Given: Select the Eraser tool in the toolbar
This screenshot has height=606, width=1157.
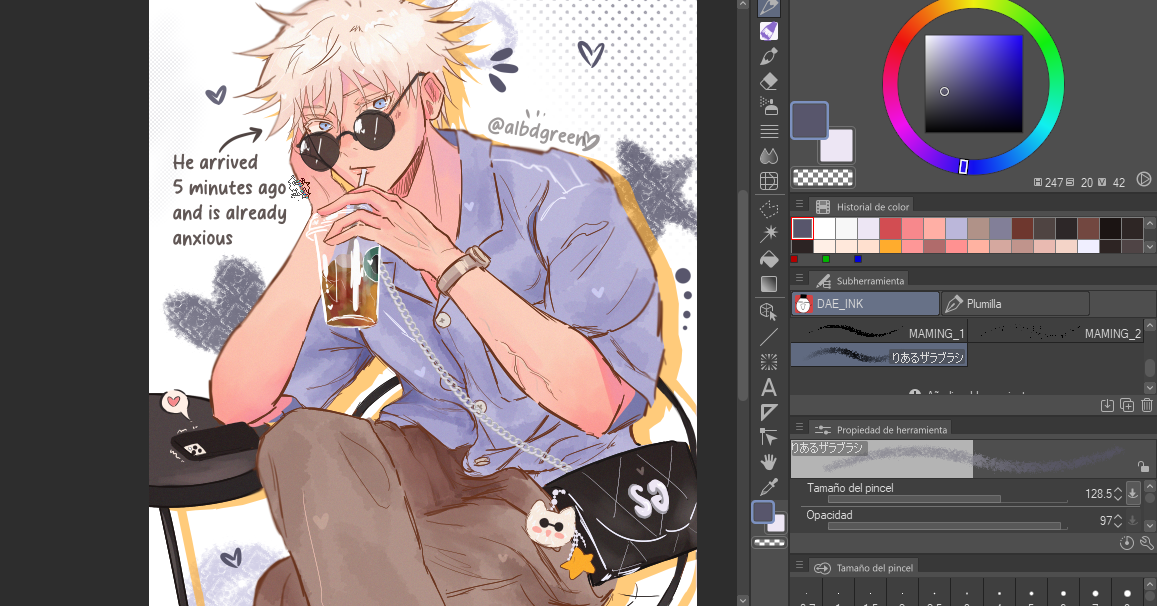Looking at the screenshot, I should point(769,81).
